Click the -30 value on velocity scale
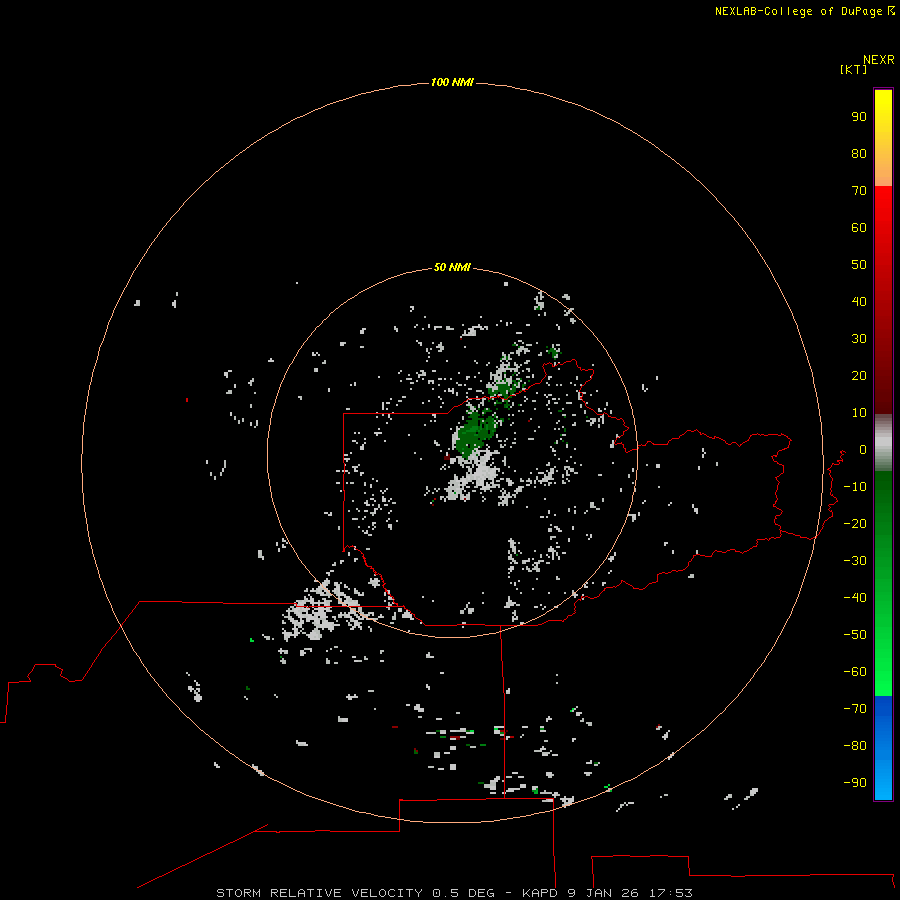Image resolution: width=900 pixels, height=900 pixels. [855, 561]
